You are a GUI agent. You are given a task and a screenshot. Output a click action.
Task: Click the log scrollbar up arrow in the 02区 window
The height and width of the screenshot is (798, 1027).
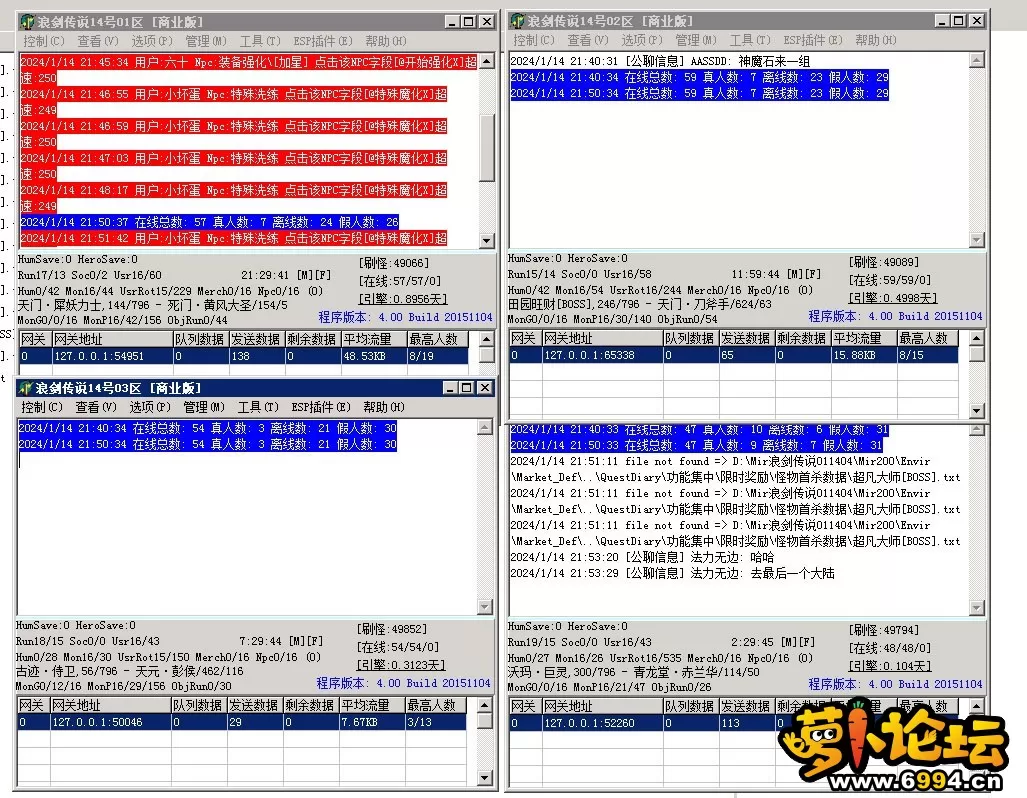(977, 61)
